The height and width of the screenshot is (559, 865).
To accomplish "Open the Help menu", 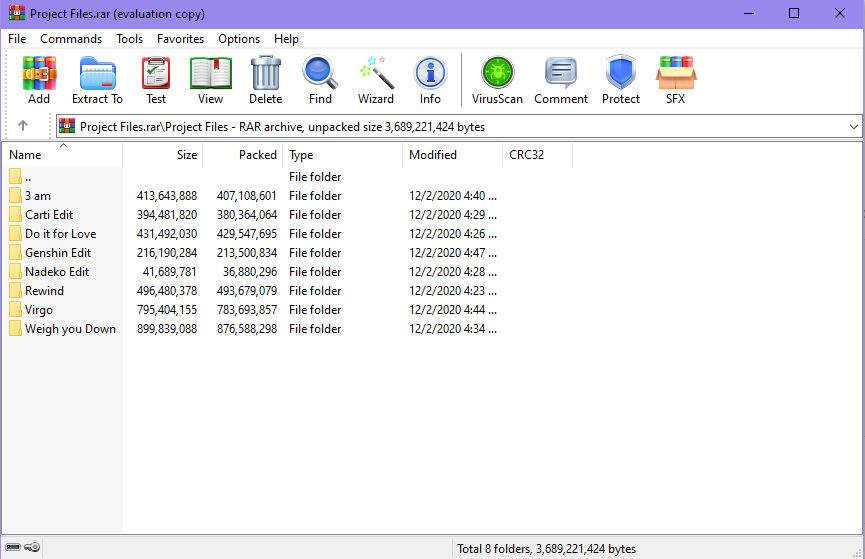I will coord(286,39).
